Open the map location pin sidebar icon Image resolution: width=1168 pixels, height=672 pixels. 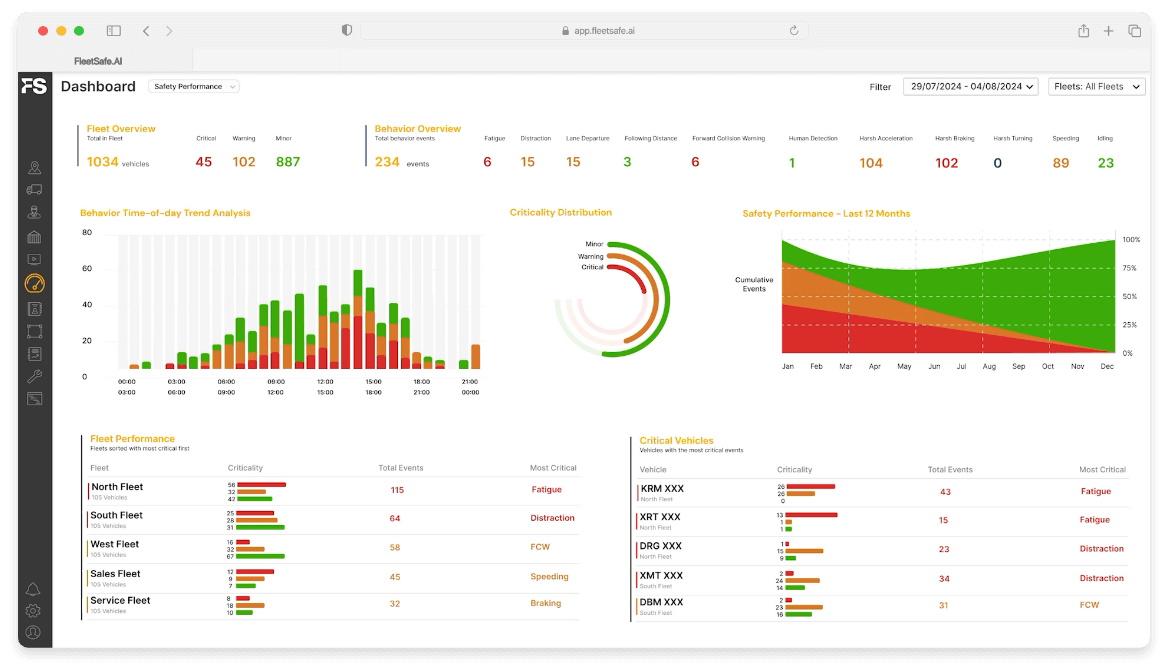[x=35, y=168]
